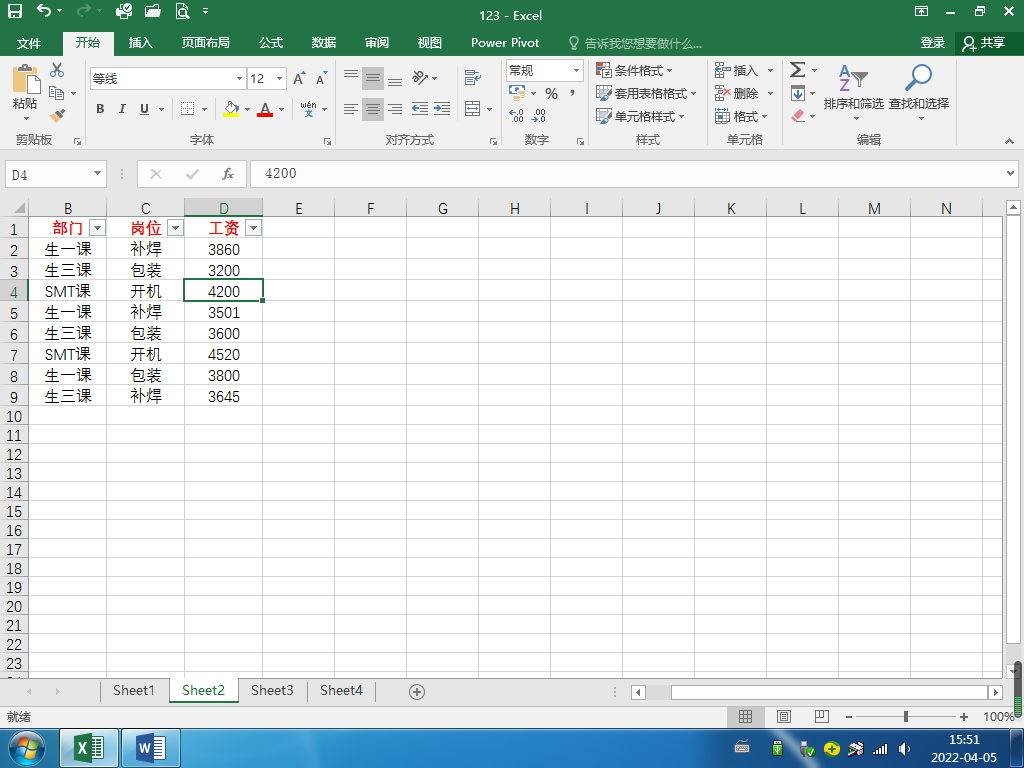Undo the last action

44,11
